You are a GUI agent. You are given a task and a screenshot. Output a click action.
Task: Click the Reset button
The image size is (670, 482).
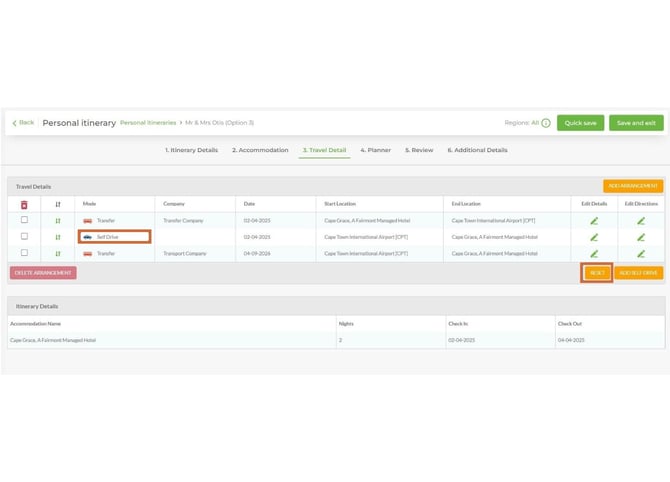[x=597, y=272]
